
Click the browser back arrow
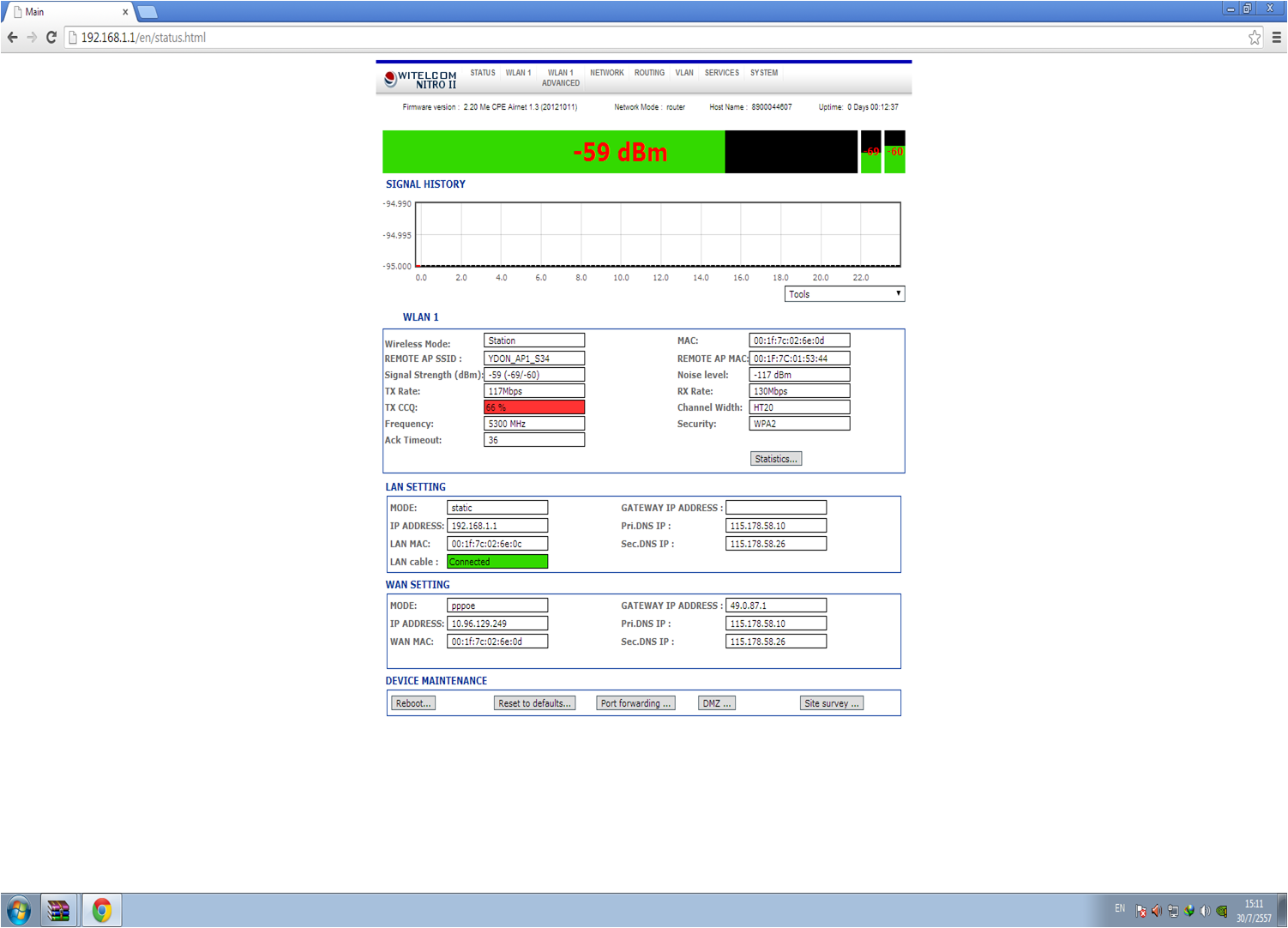click(x=12, y=38)
